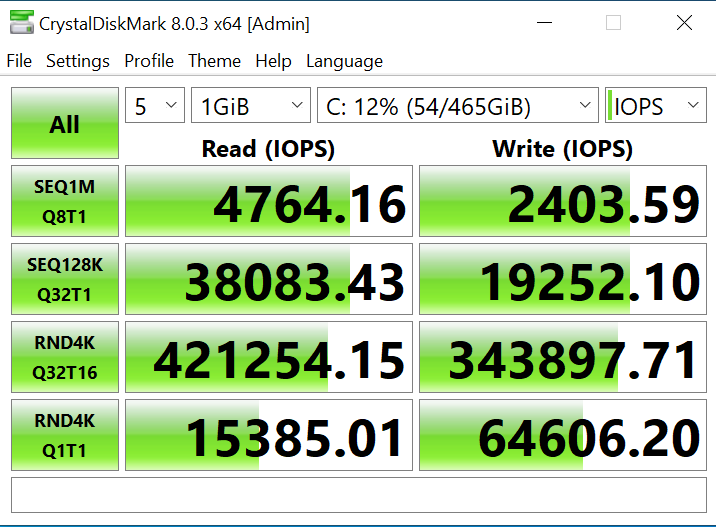Click the CrystalDiskMark app icon in title bar
Screen dimensions: 716x527
(20, 23)
